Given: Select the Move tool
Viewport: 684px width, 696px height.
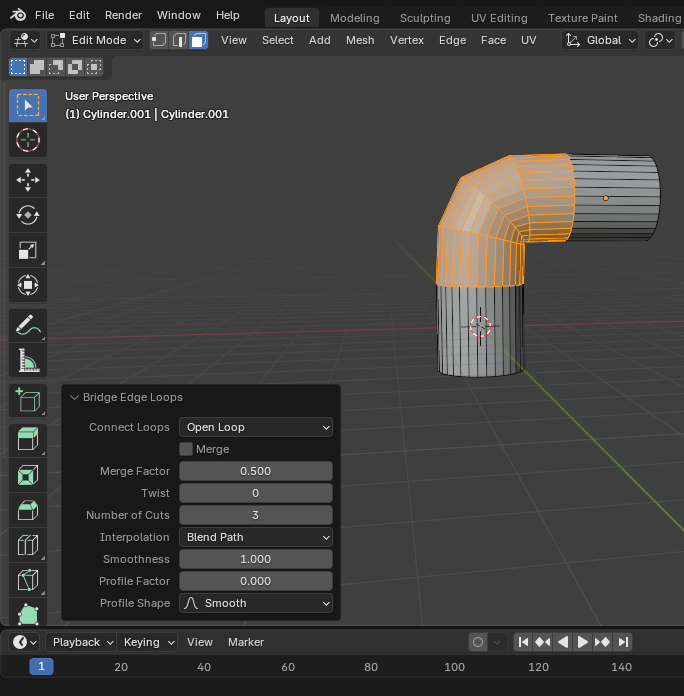Looking at the screenshot, I should pos(28,180).
